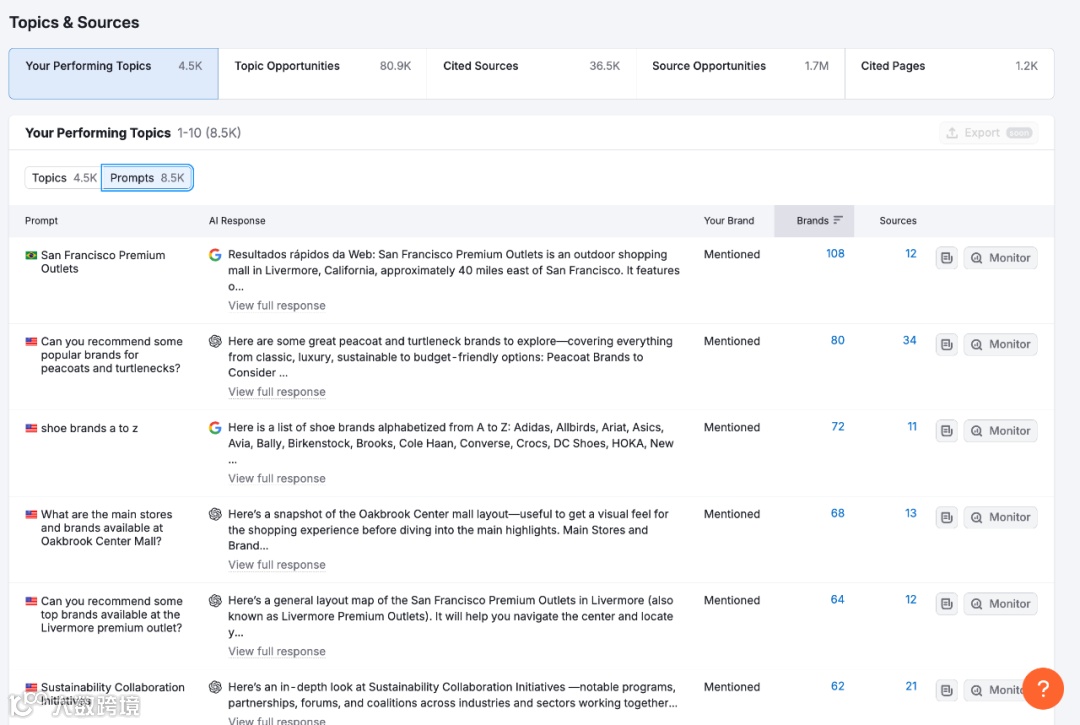This screenshot has width=1080, height=725.
Task: Monitor the peacoats and turtlenecks prompt
Action: point(1000,345)
